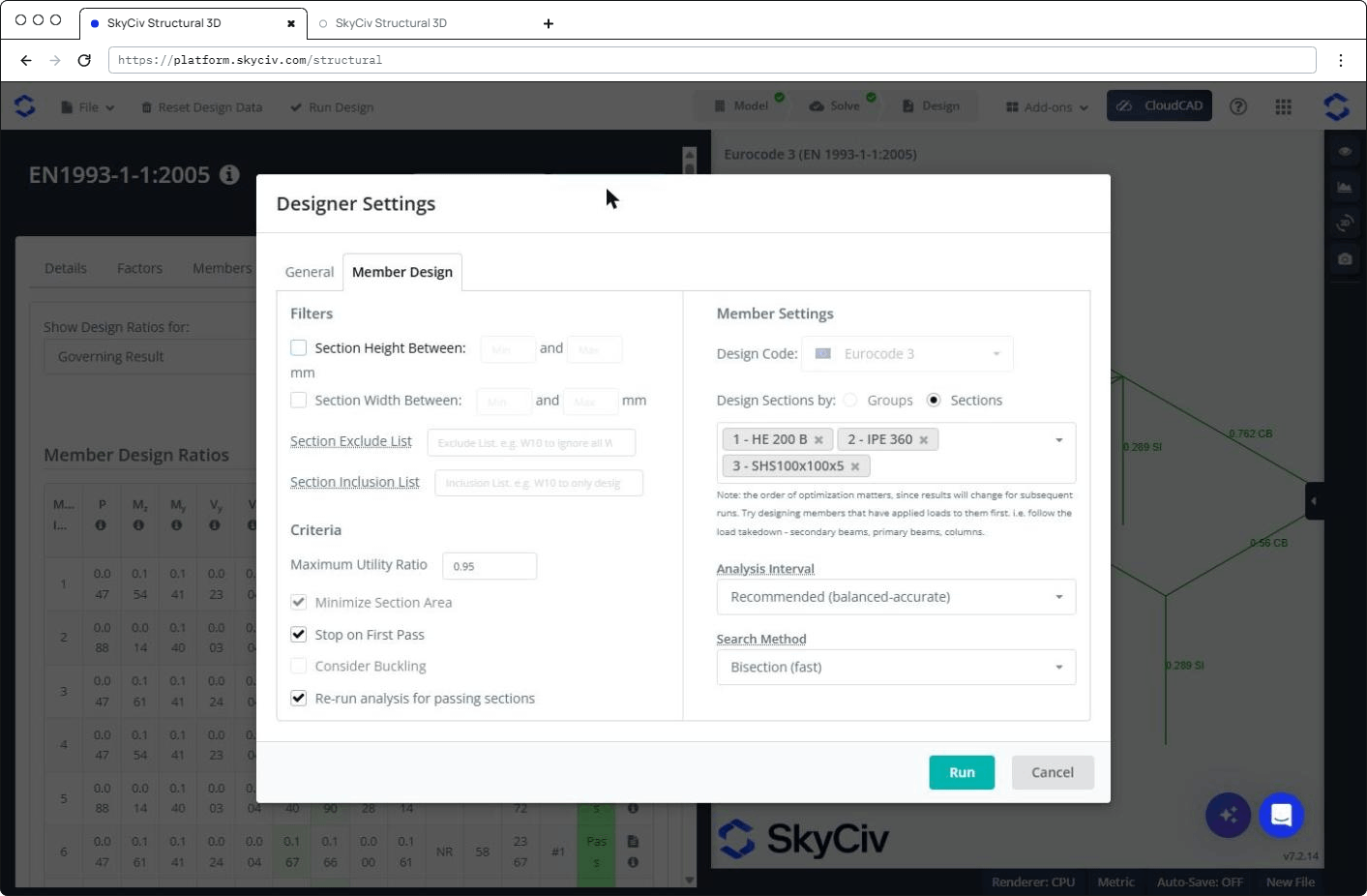Switch to the second SkyCiv Structural 3D browser tab
Image resolution: width=1367 pixels, height=896 pixels.
(391, 23)
